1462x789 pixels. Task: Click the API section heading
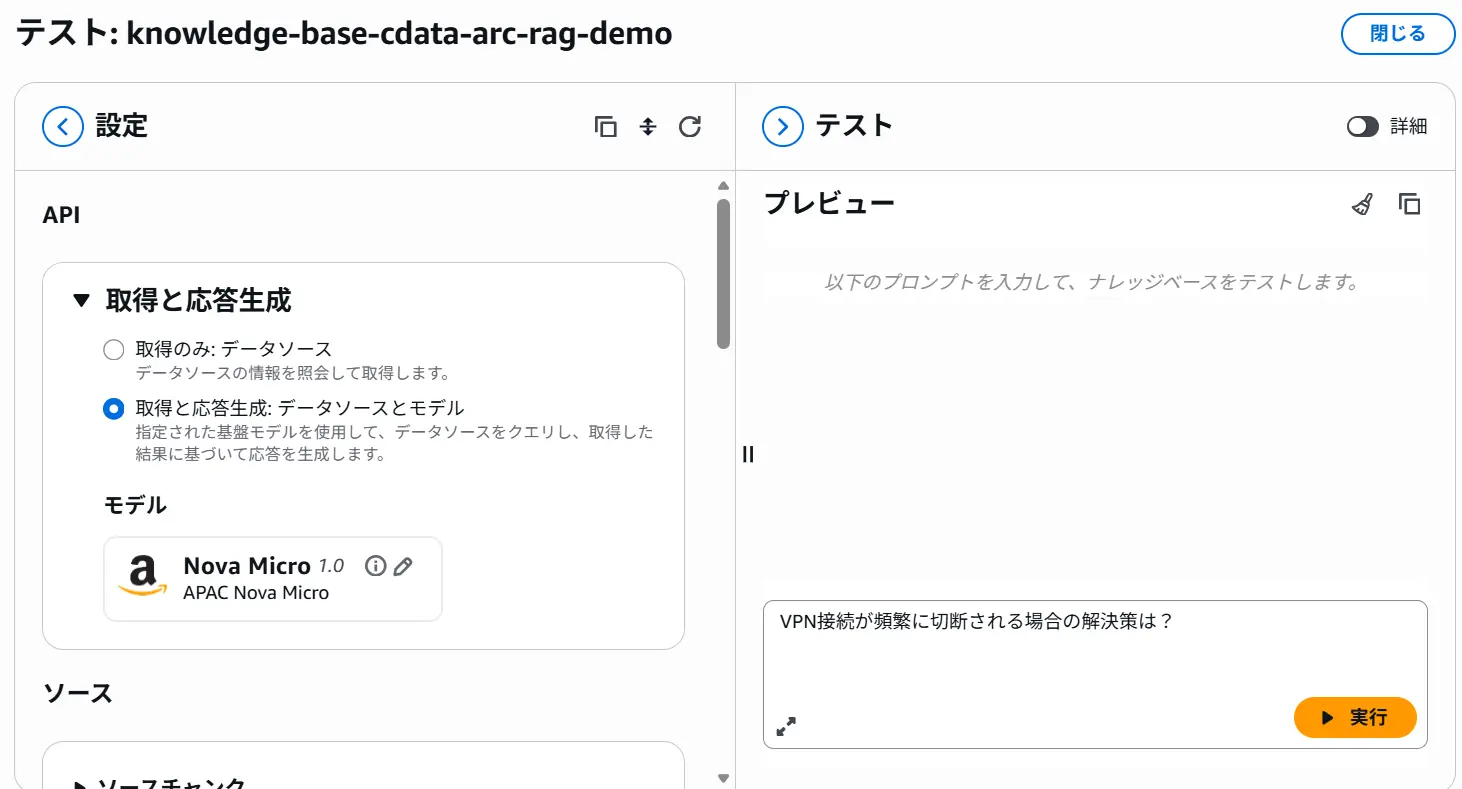(x=61, y=216)
